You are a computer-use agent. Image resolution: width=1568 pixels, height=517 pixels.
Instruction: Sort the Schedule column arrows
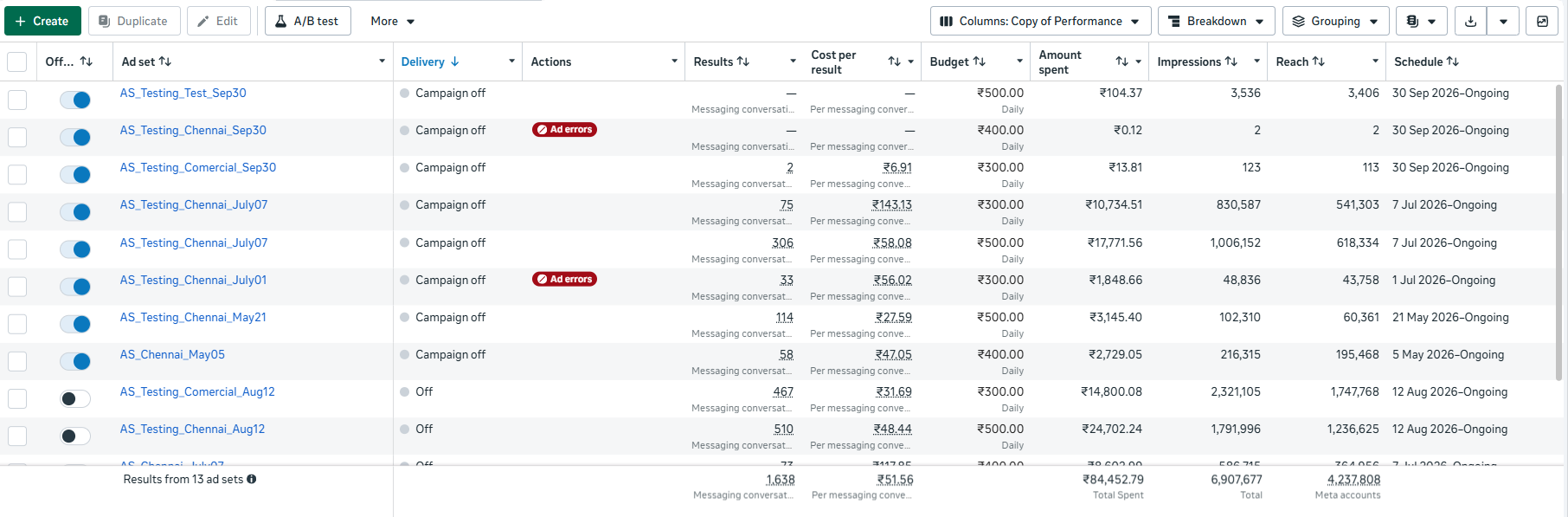tap(1453, 61)
